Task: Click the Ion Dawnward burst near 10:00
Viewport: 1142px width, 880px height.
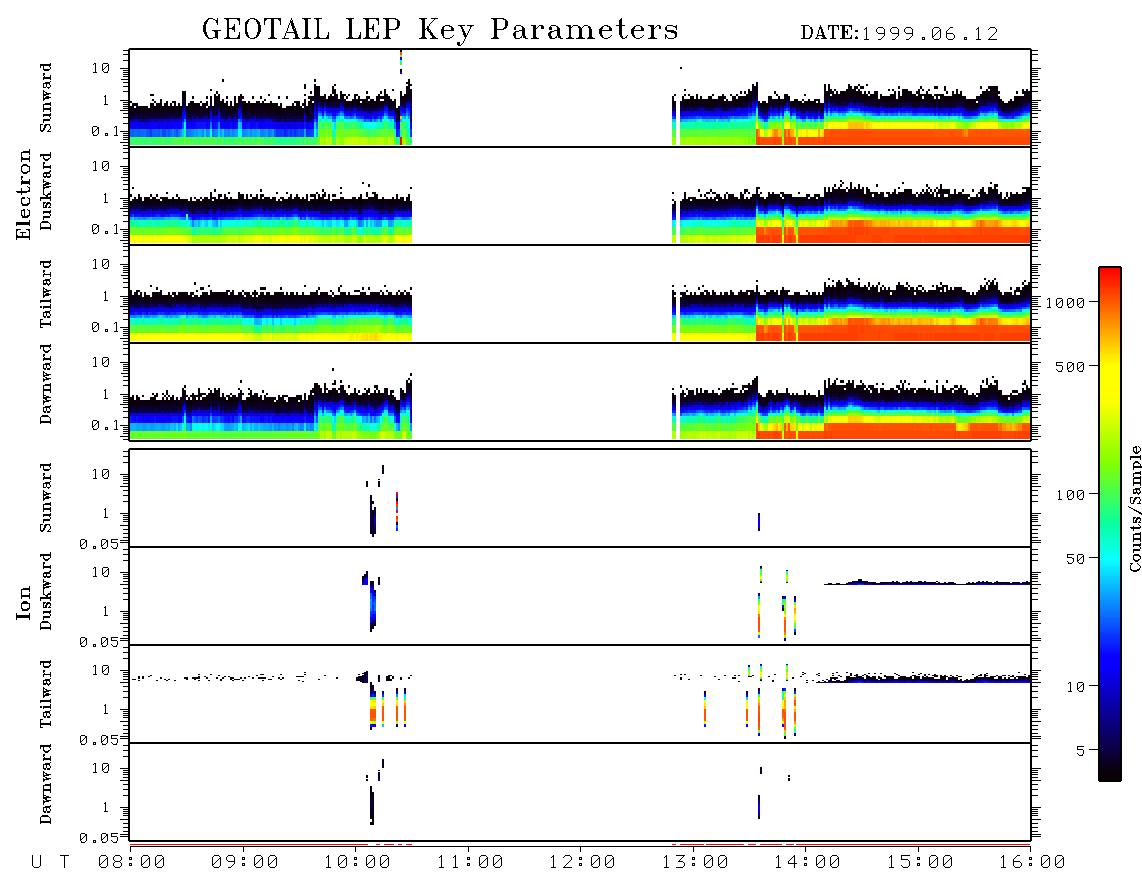Action: click(371, 806)
